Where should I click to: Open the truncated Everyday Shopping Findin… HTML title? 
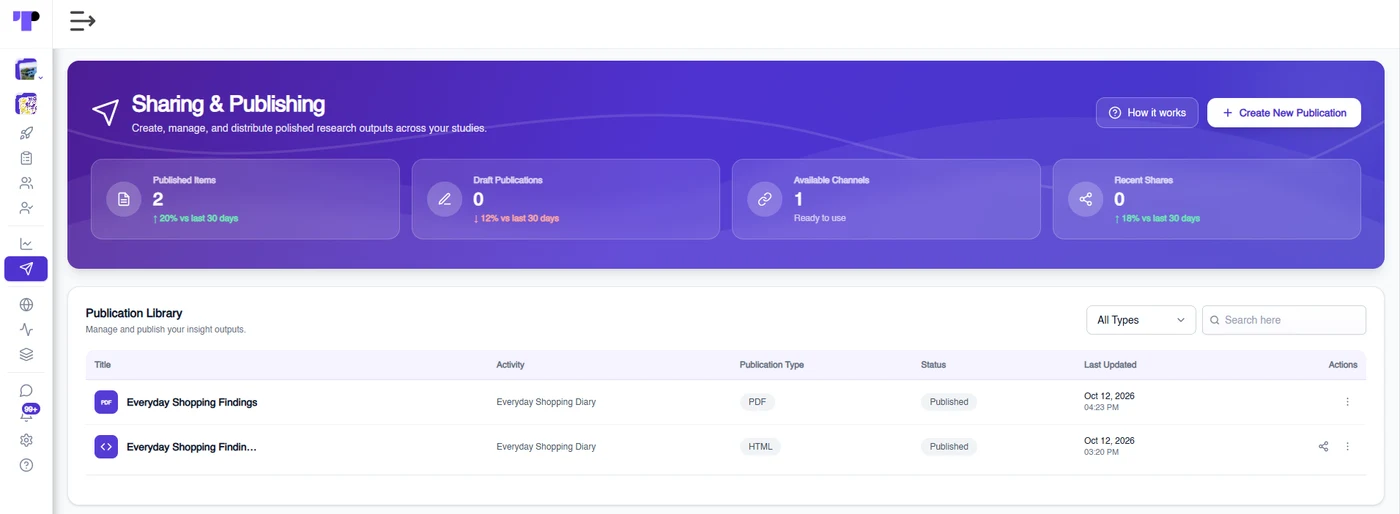pyautogui.click(x=191, y=447)
